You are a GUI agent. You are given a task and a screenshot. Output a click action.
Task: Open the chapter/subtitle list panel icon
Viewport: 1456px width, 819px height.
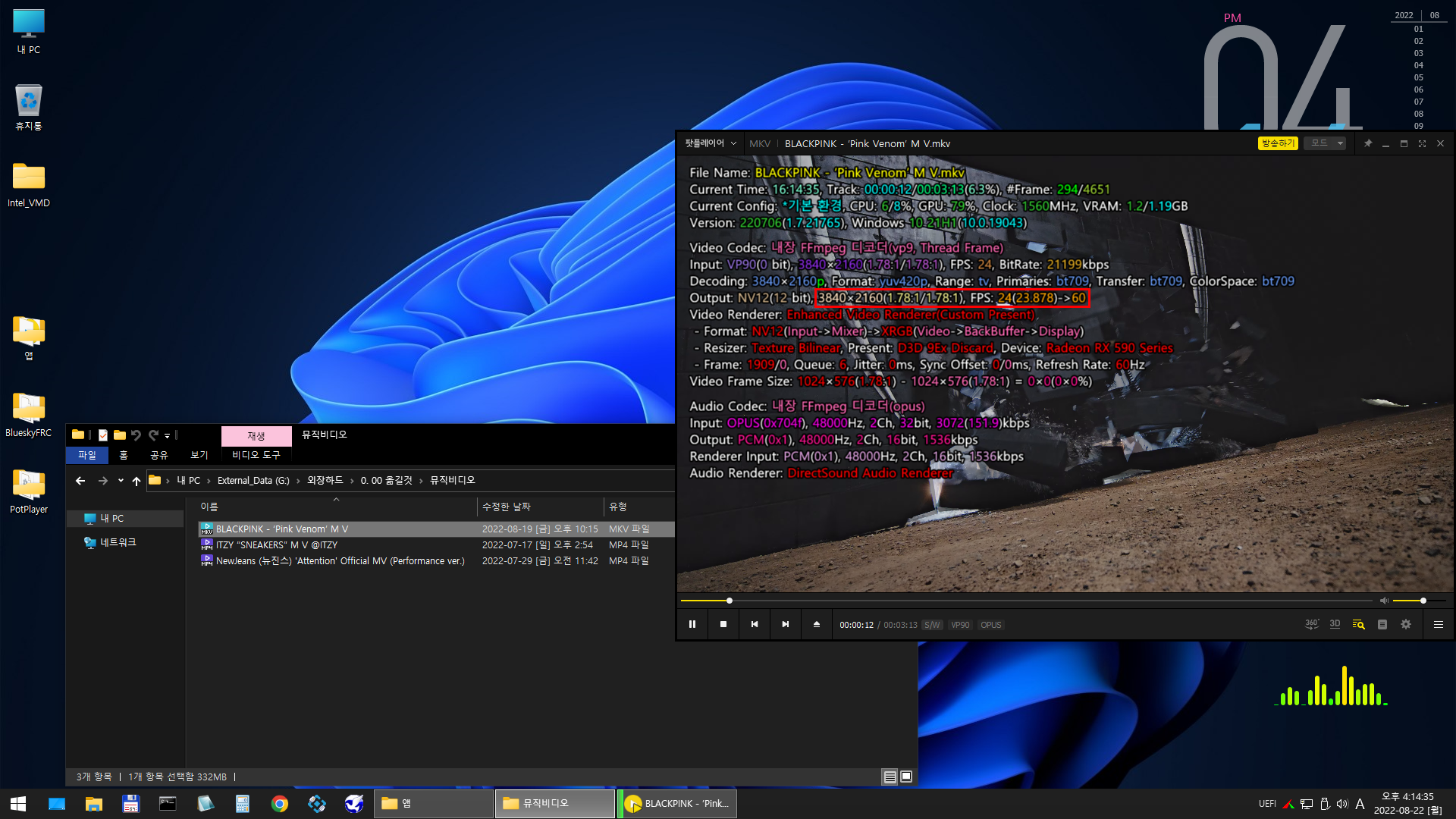point(1382,624)
